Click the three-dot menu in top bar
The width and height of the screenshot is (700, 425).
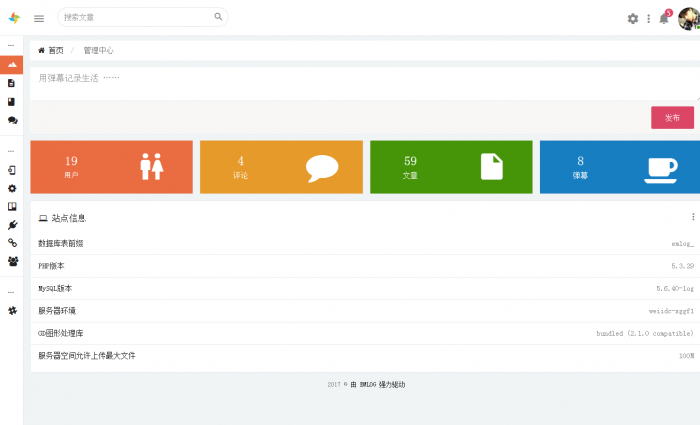coord(648,18)
